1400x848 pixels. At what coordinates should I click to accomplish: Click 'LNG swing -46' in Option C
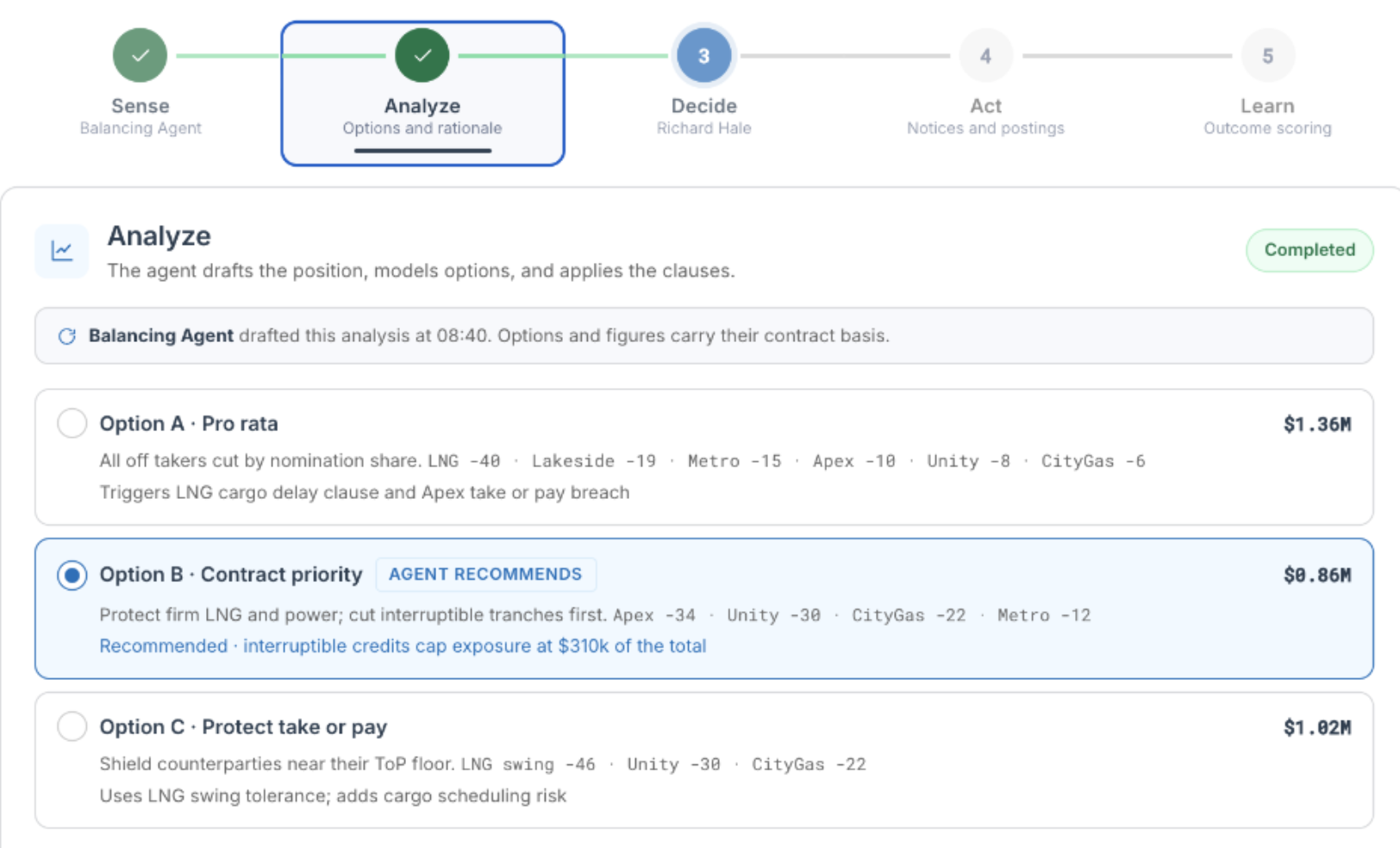528,764
